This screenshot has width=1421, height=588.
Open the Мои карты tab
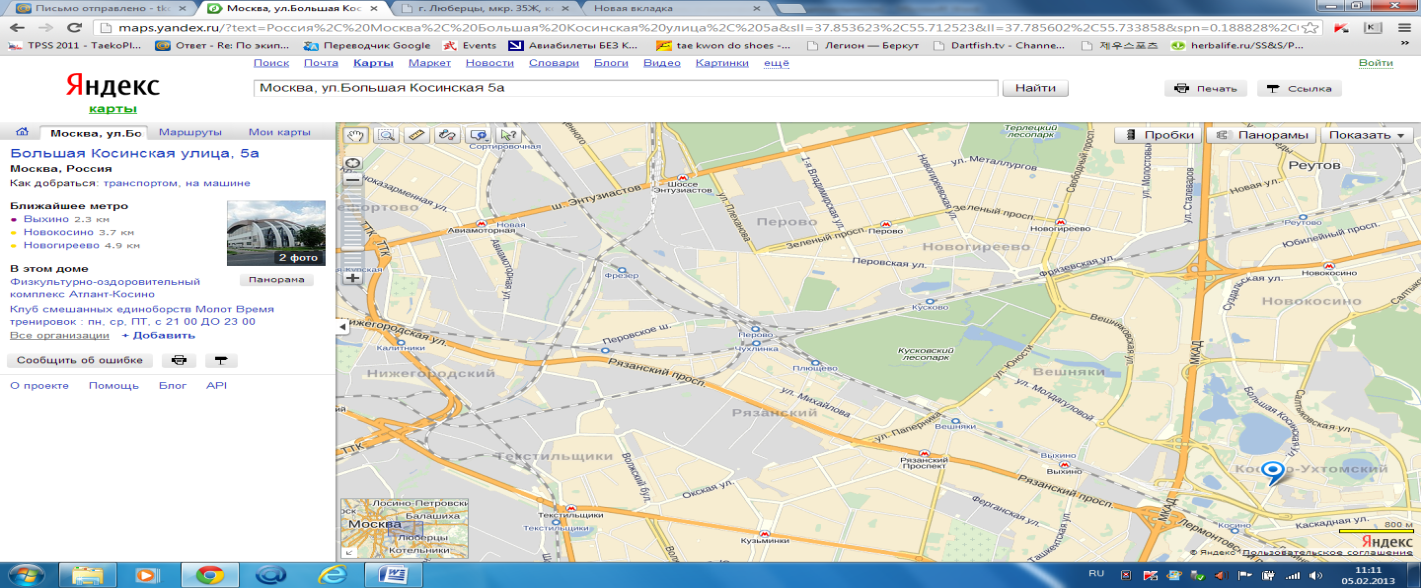(280, 132)
